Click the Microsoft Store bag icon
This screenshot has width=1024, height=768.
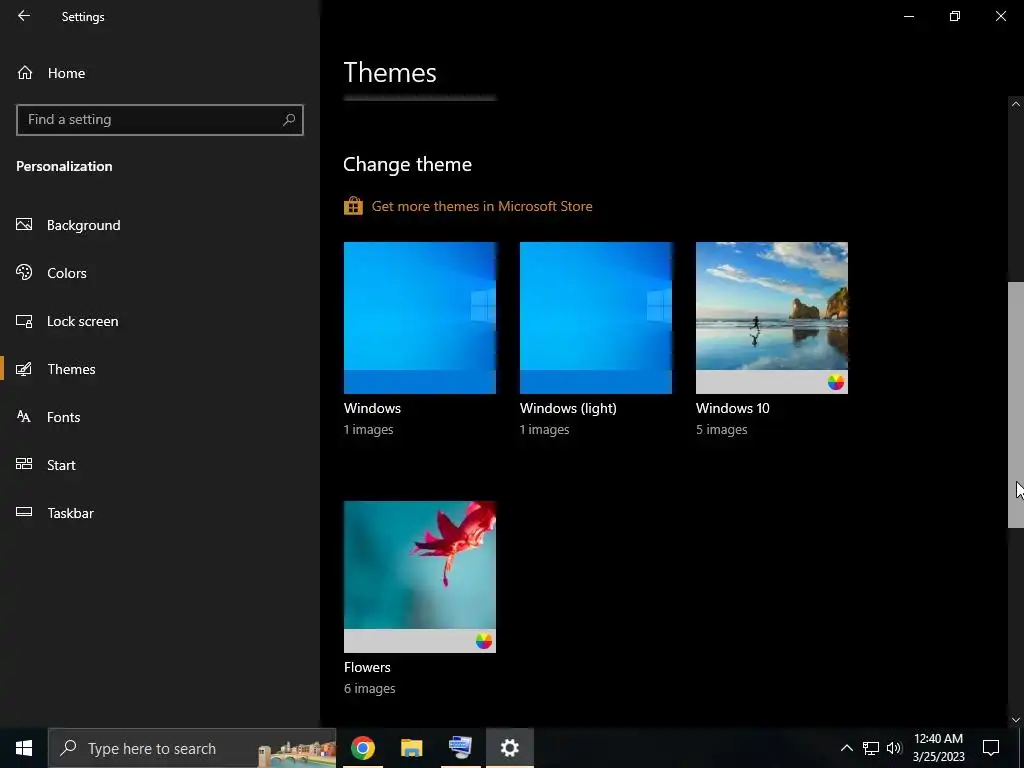coord(353,206)
